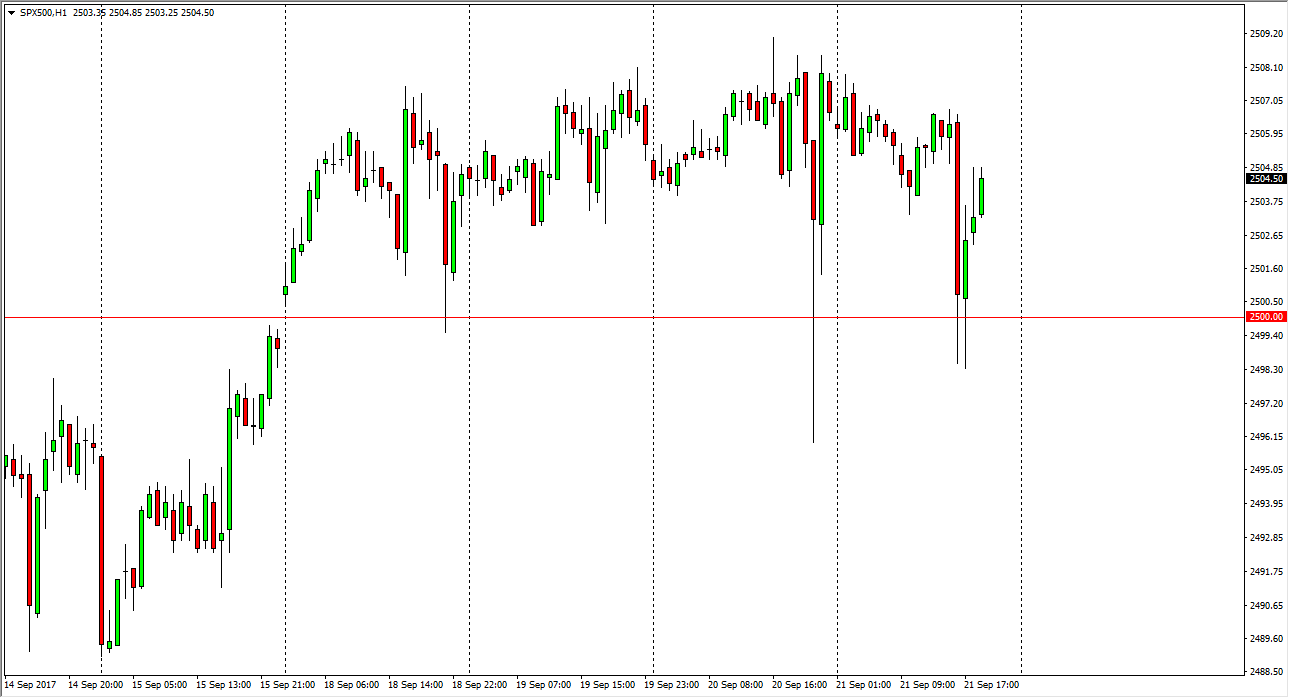The image size is (1289, 698).
Task: Click the 2509.20 price scale label
Action: pos(1266,34)
